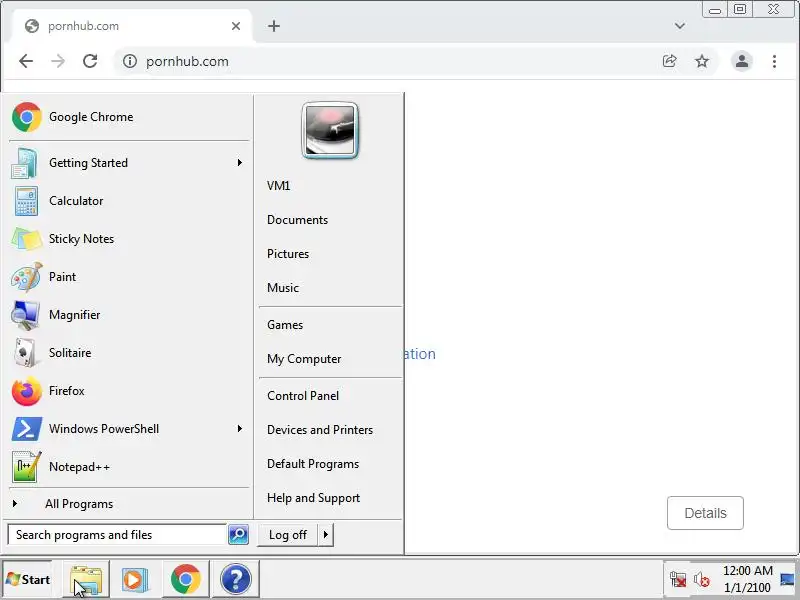The image size is (800, 600).
Task: Click the search magnifier button in Start menu
Action: click(238, 535)
